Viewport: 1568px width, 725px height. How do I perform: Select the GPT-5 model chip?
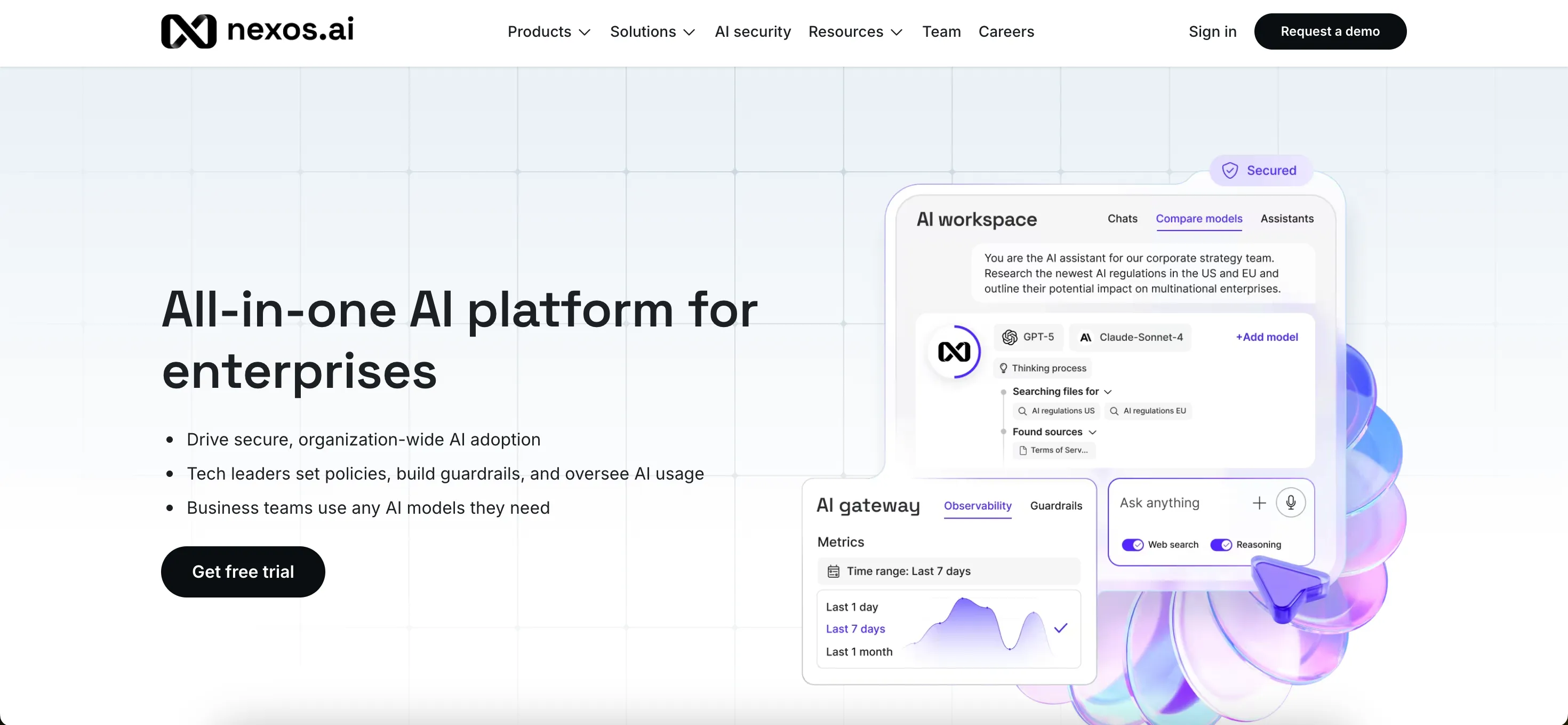pos(1029,337)
